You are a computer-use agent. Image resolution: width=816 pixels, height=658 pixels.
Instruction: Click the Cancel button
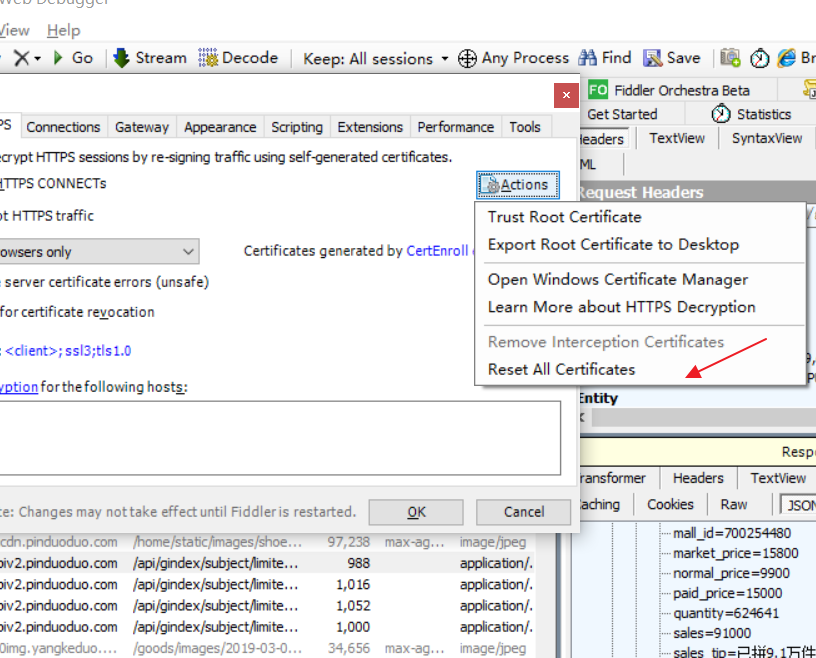pyautogui.click(x=523, y=512)
